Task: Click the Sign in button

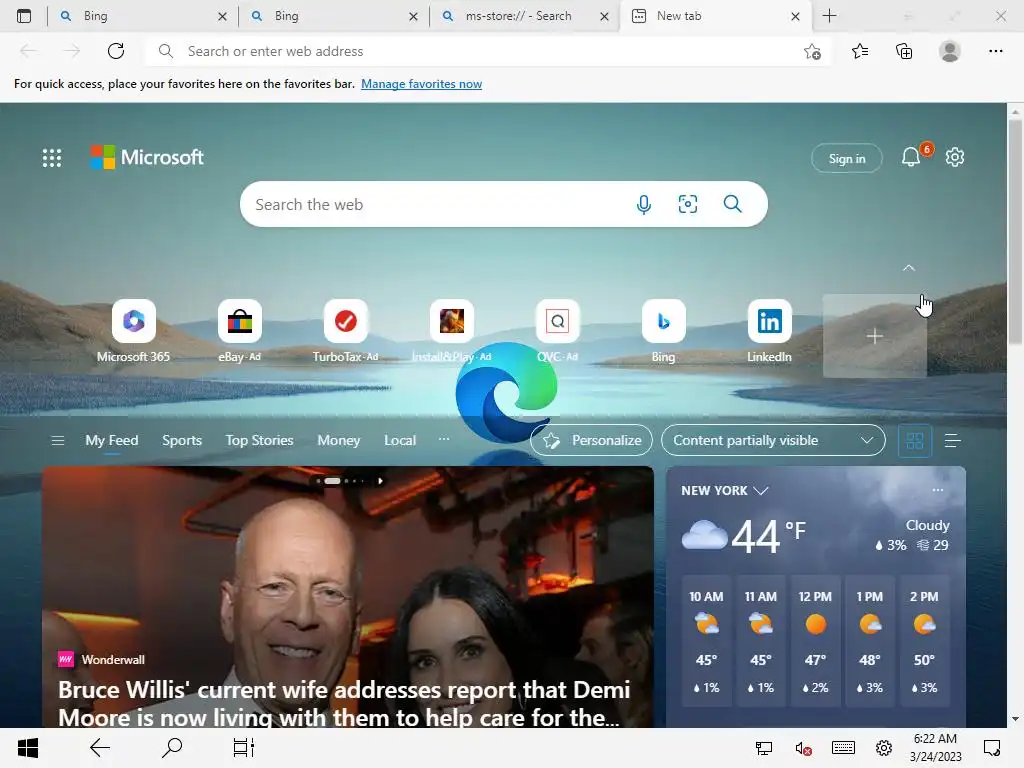Action: 847,158
